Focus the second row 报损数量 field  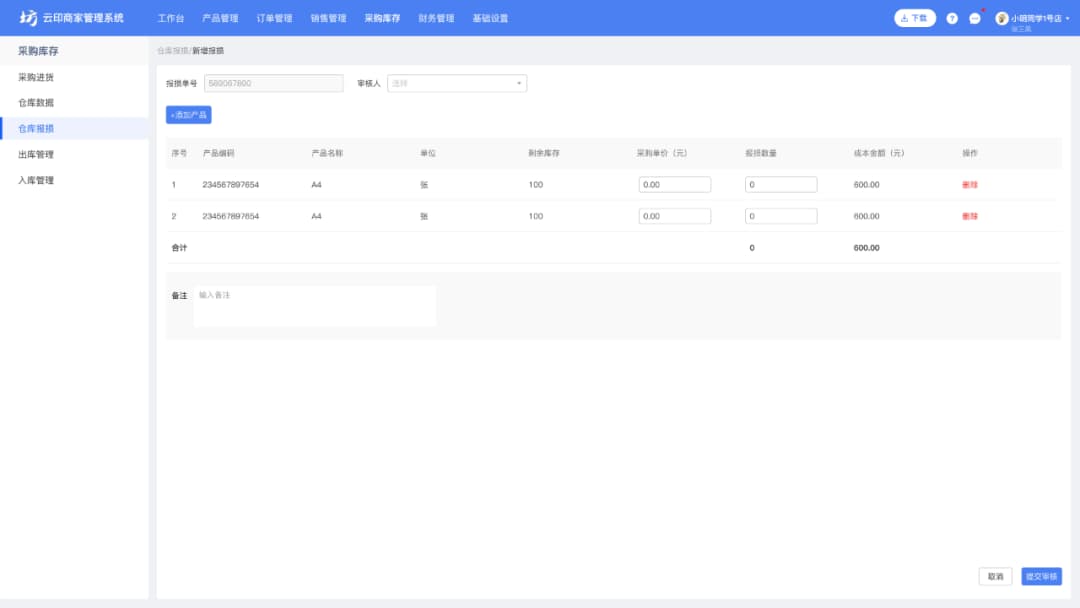pyautogui.click(x=781, y=216)
